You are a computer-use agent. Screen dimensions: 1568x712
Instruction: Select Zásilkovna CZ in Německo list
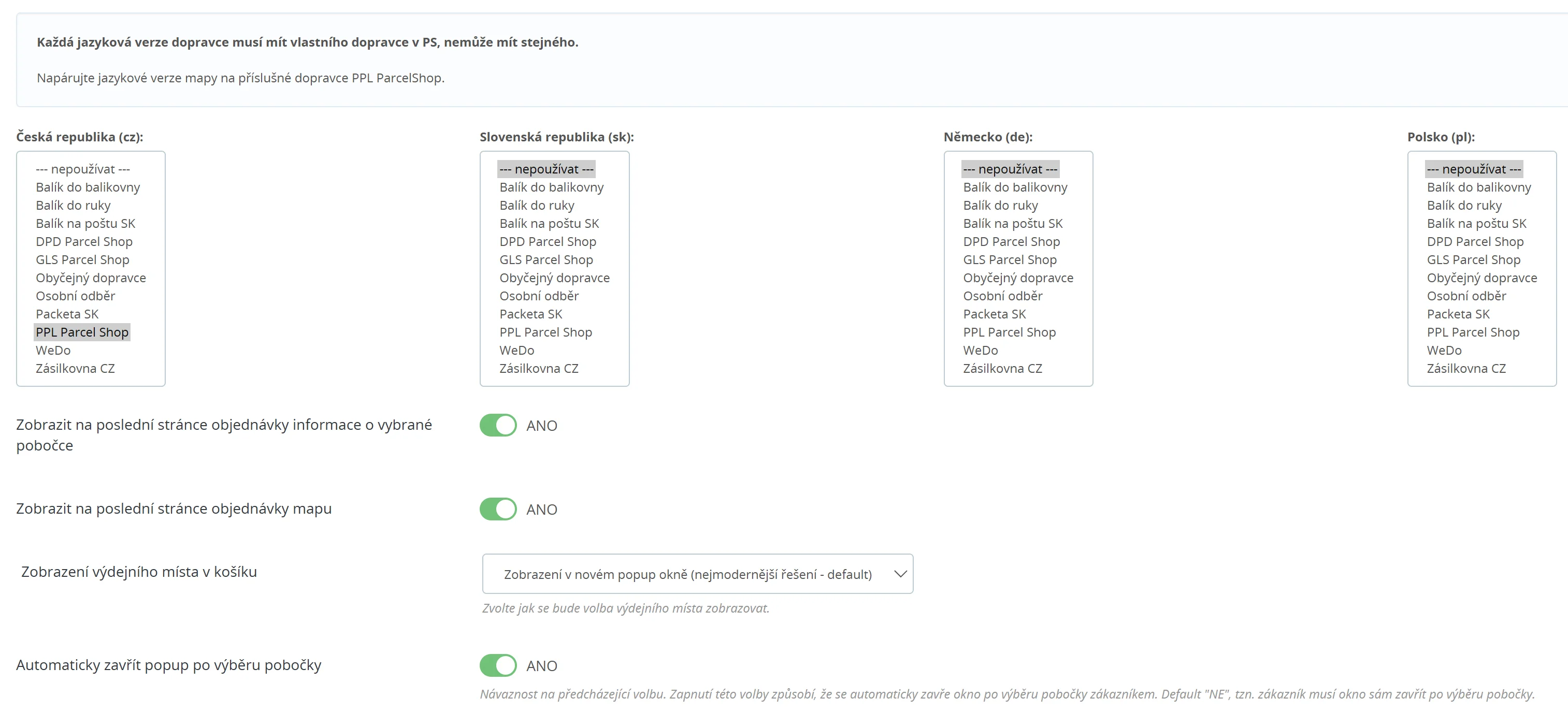(1002, 368)
